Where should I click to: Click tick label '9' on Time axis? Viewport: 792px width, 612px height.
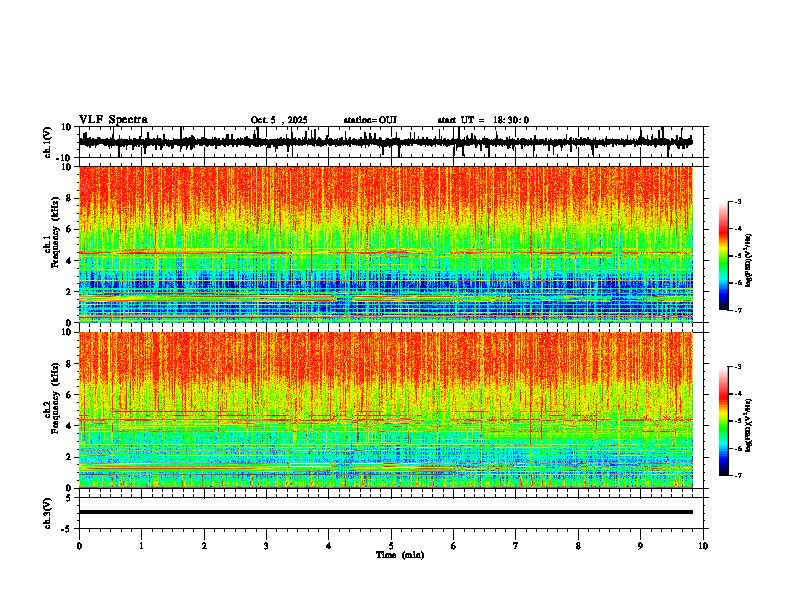pyautogui.click(x=640, y=546)
